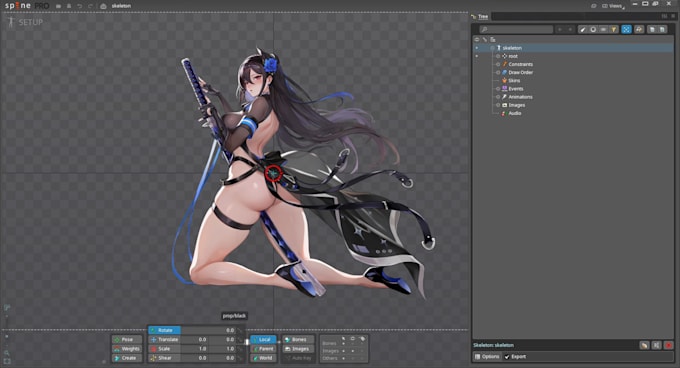Screen dimensions: 680x368
Task: Select the Parent axes mode
Action: (263, 348)
